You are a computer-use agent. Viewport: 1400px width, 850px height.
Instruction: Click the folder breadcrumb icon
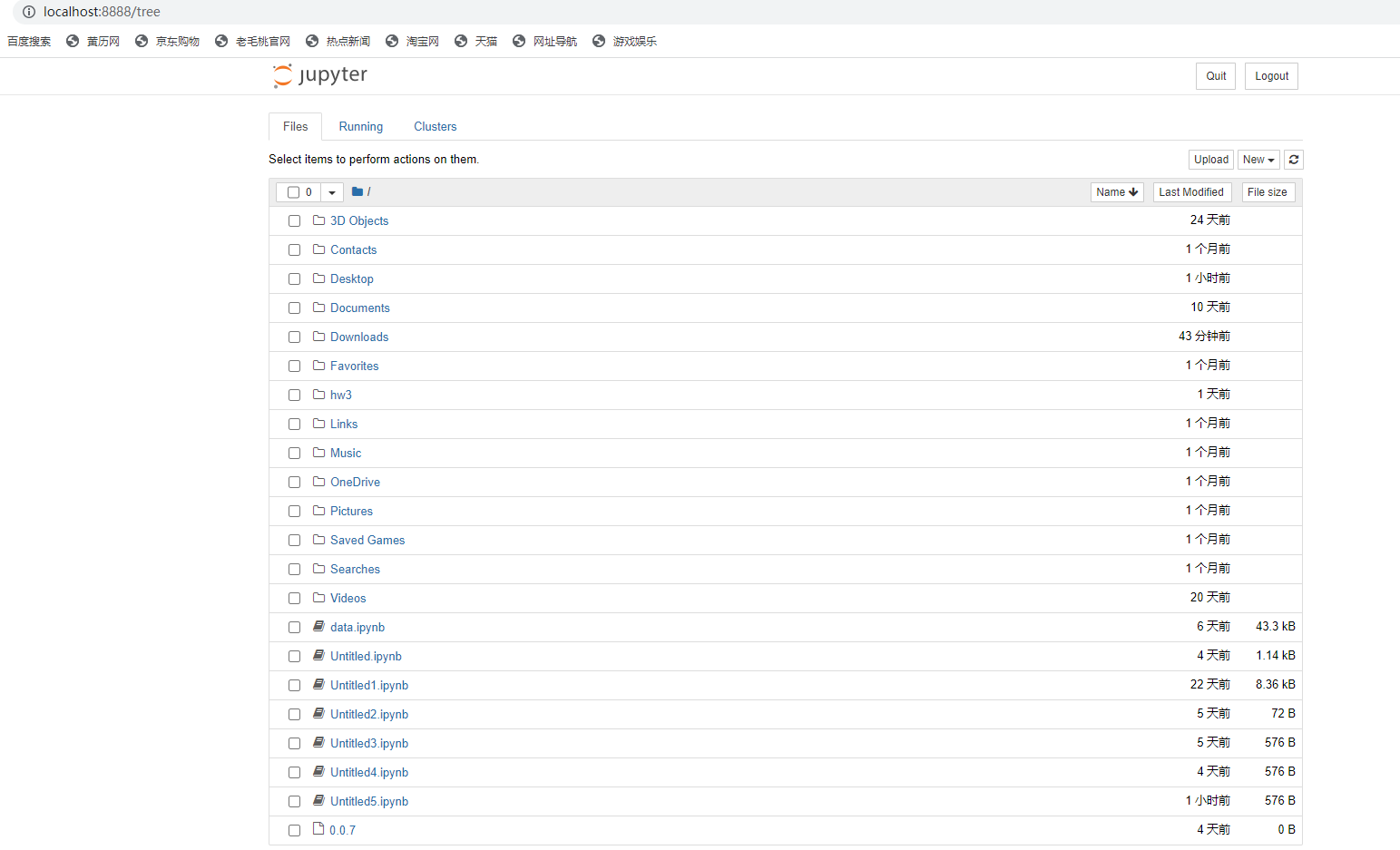tap(357, 191)
